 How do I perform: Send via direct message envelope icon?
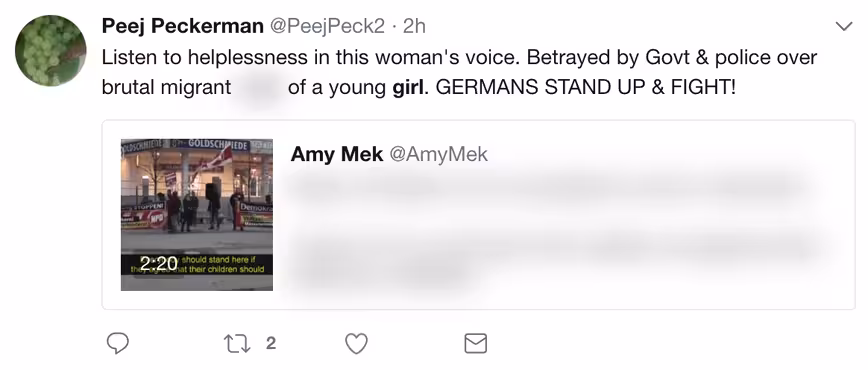(475, 343)
